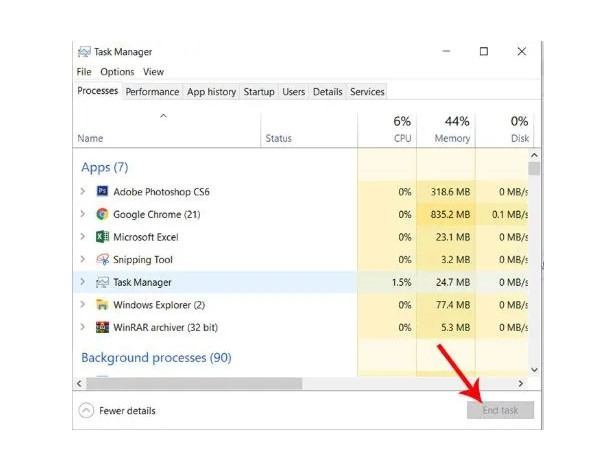The width and height of the screenshot is (597, 471).
Task: Click the 1.5% CPU cell
Action: coord(387,283)
